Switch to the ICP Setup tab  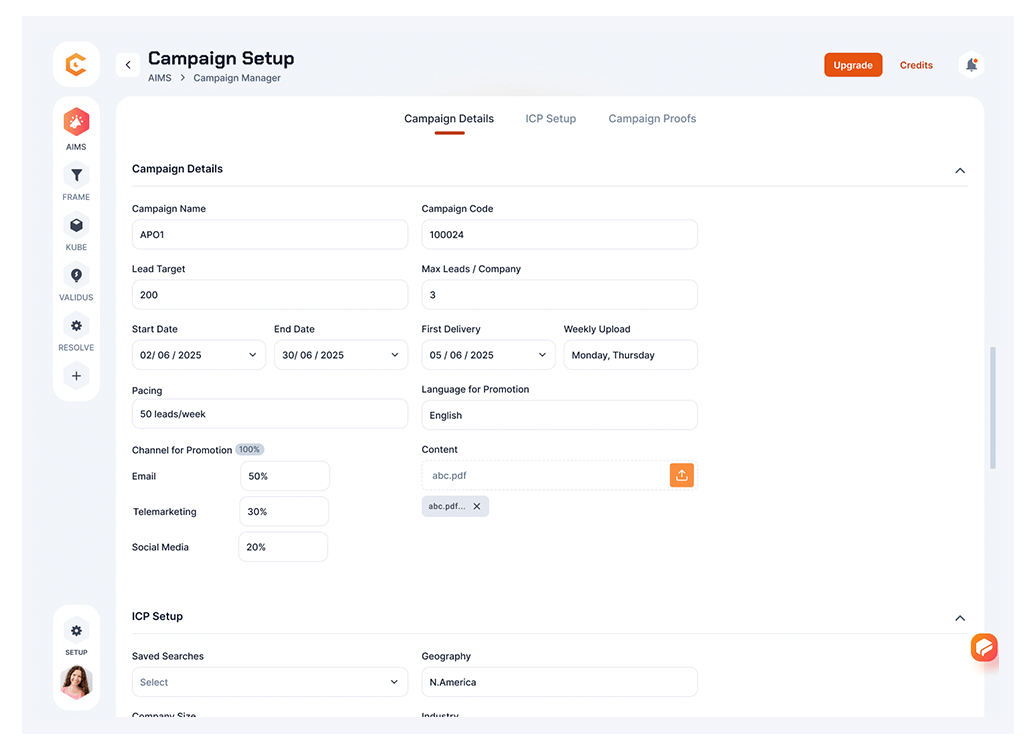[x=551, y=118]
